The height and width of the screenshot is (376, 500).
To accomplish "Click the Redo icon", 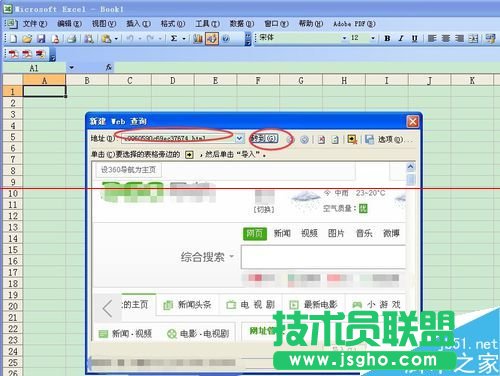I will point(150,39).
